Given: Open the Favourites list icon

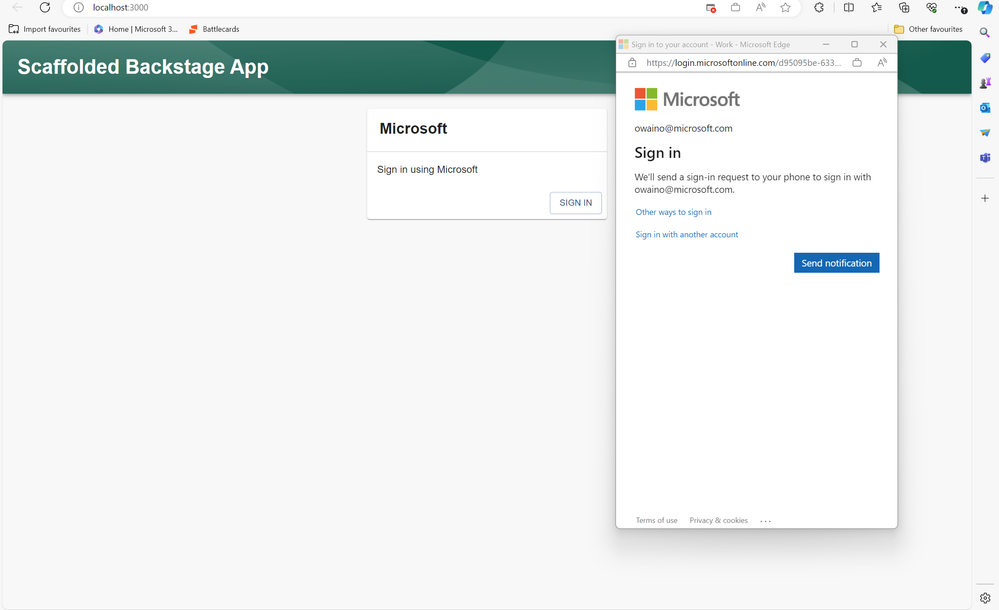Looking at the screenshot, I should tap(877, 8).
